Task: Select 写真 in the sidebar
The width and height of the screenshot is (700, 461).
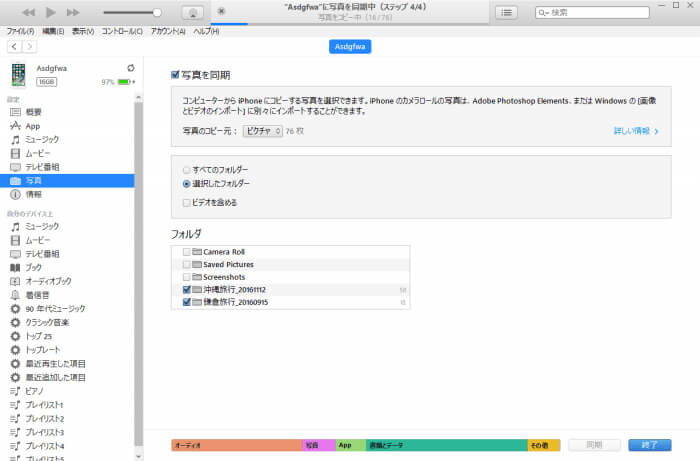Action: click(67, 181)
